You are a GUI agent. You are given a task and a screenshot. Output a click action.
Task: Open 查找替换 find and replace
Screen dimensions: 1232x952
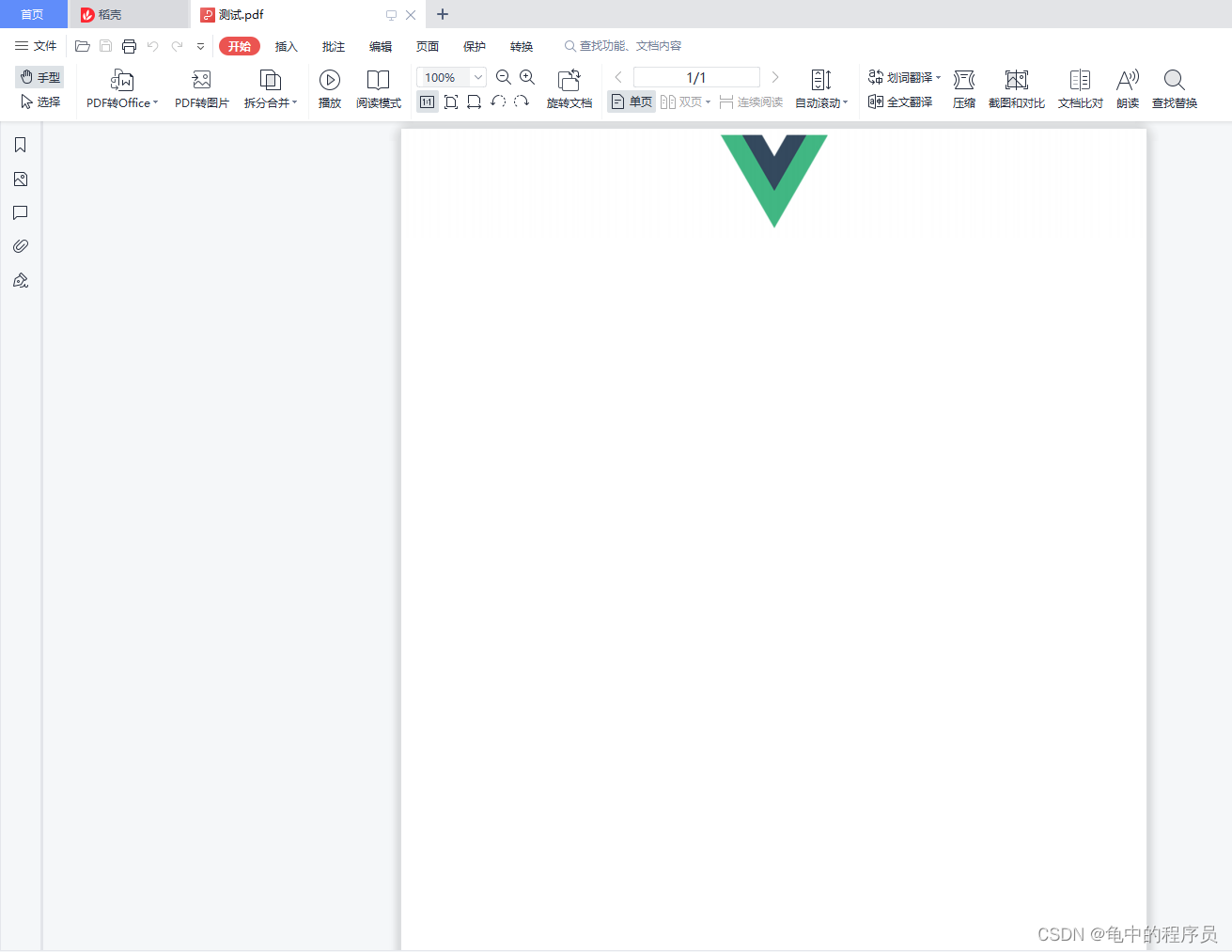(x=1175, y=89)
